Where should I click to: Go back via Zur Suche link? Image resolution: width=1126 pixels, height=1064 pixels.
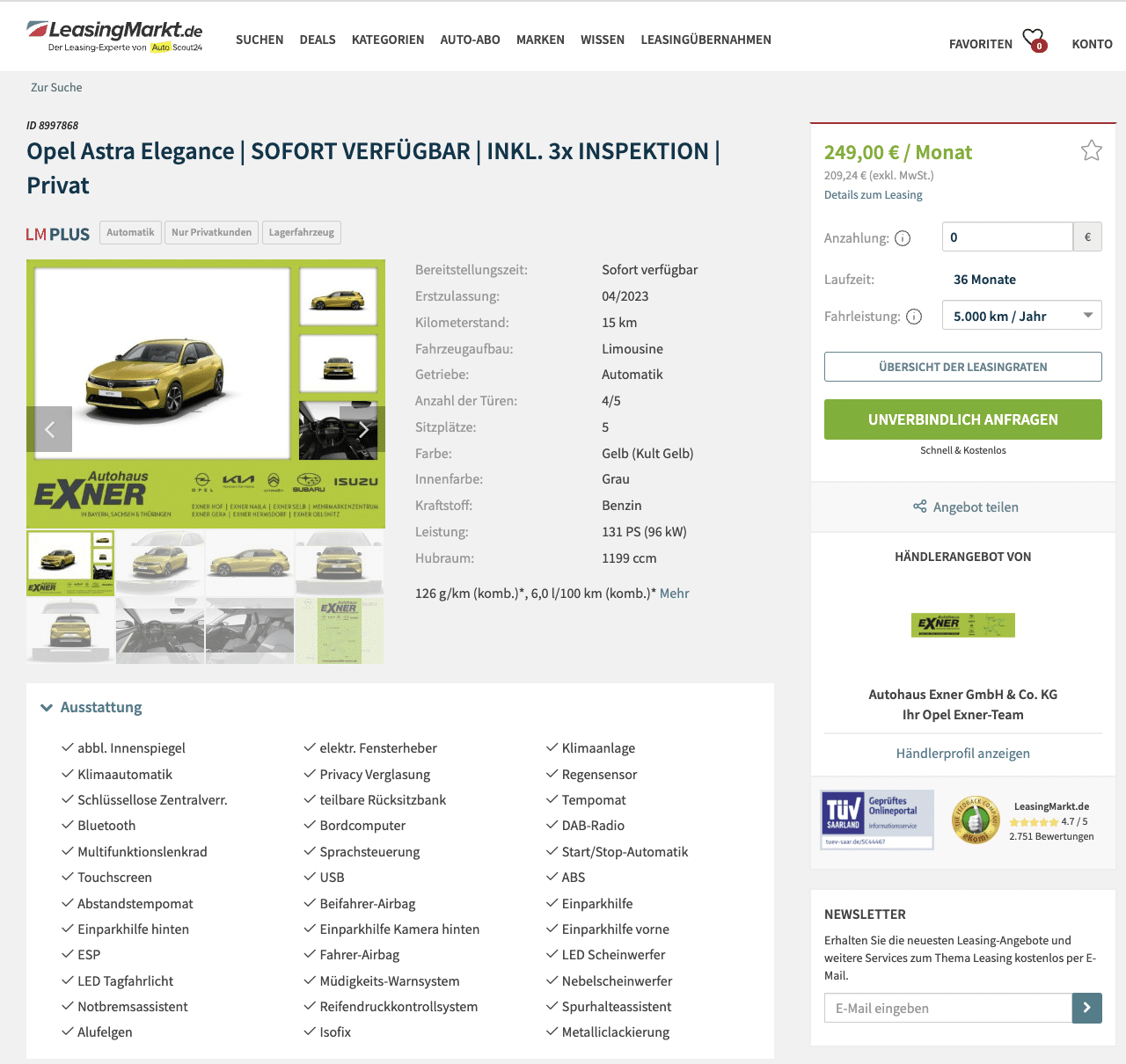tap(56, 87)
